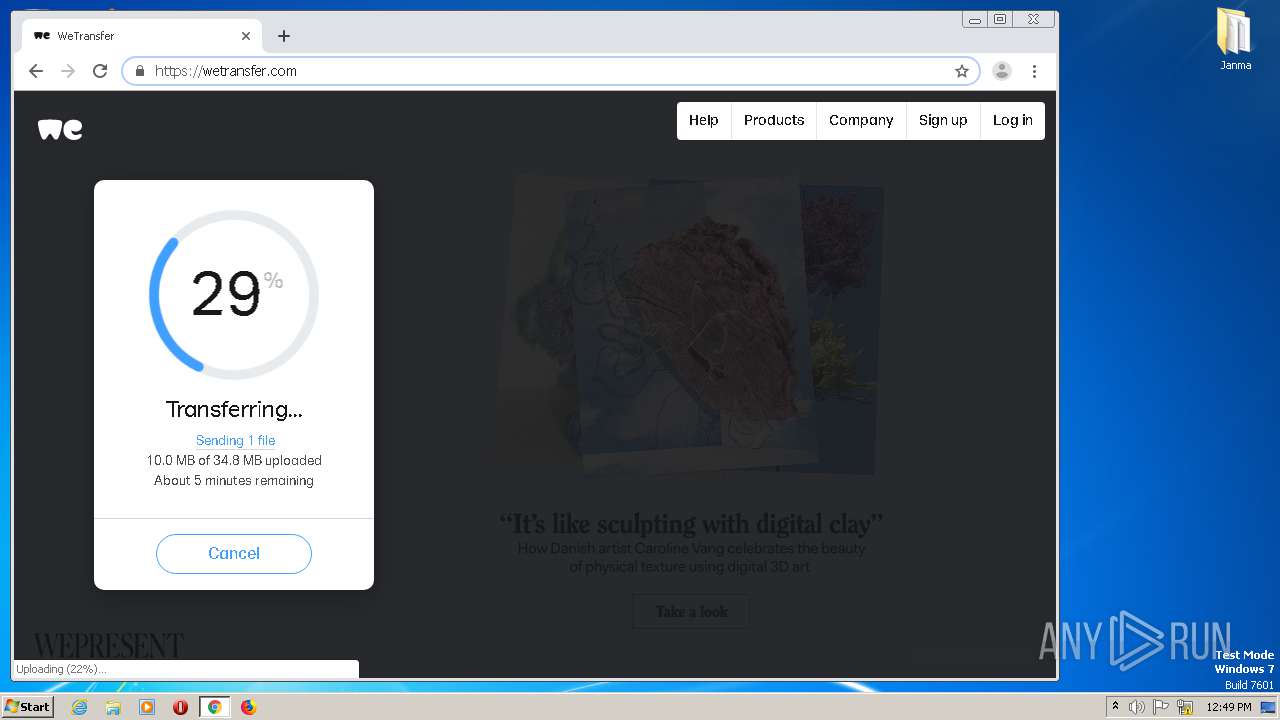Open Windows Media Player taskbar icon
Viewport: 1280px width, 720px height.
coord(147,707)
